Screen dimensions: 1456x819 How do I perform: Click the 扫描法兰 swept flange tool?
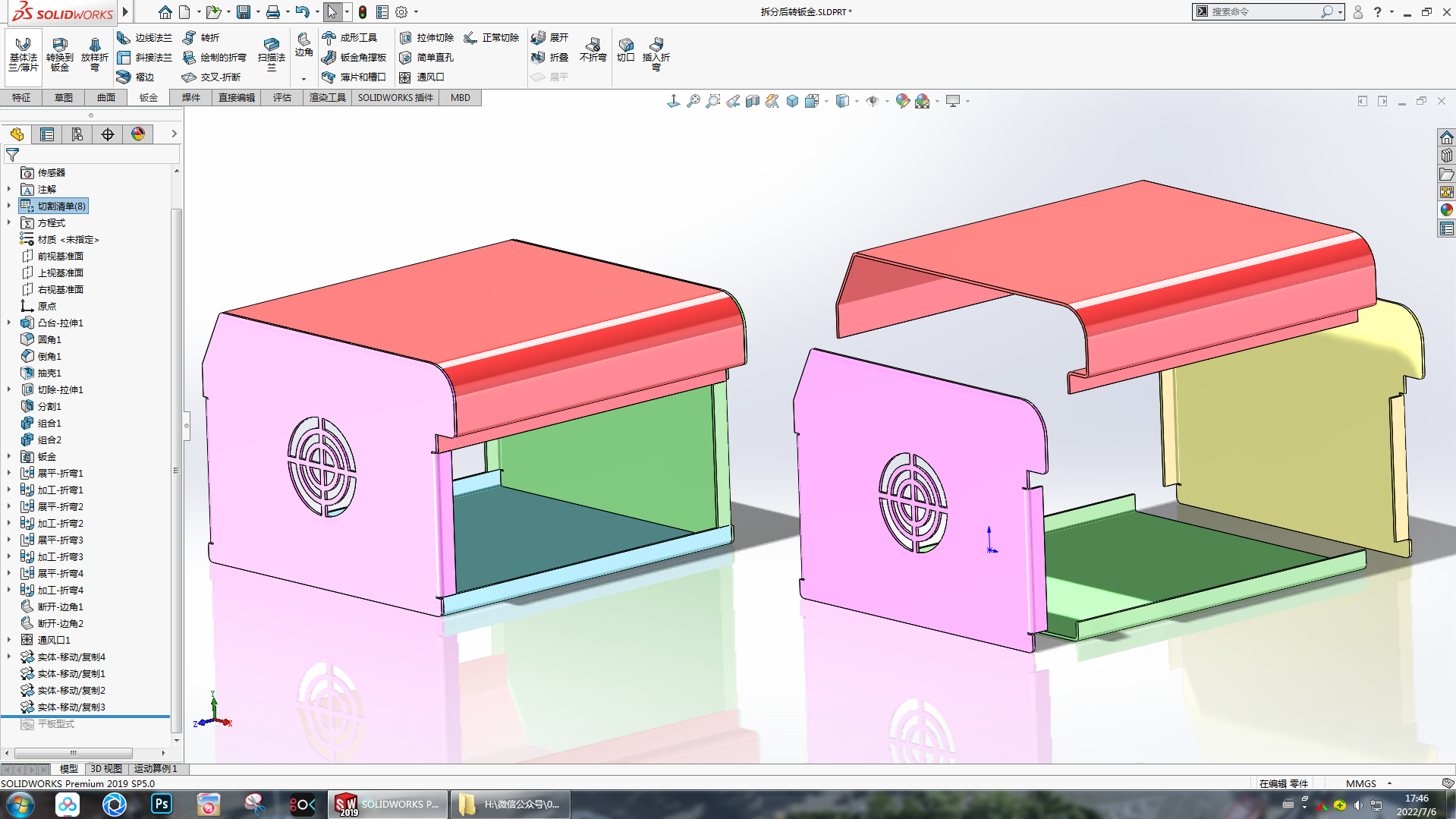271,54
